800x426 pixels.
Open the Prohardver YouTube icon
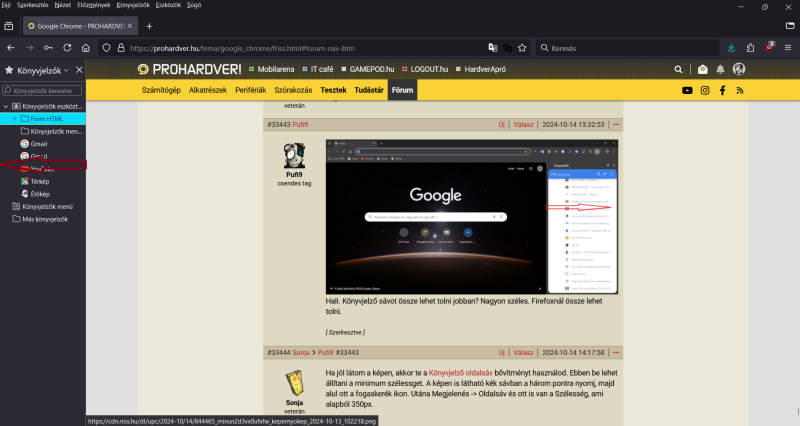click(687, 90)
